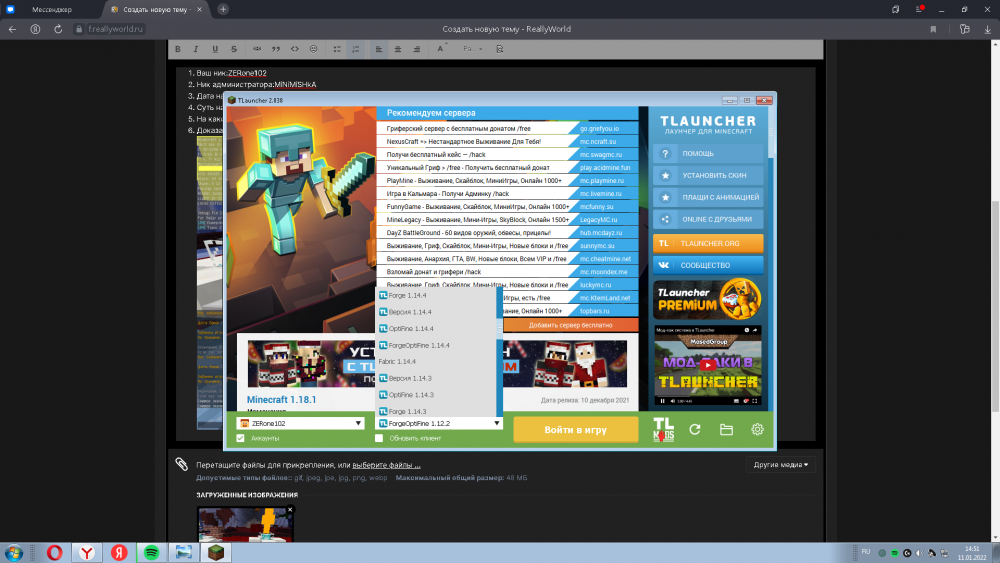Click browser address bar f.reallyworld.ru
The height and width of the screenshot is (563, 1000).
coord(115,29)
